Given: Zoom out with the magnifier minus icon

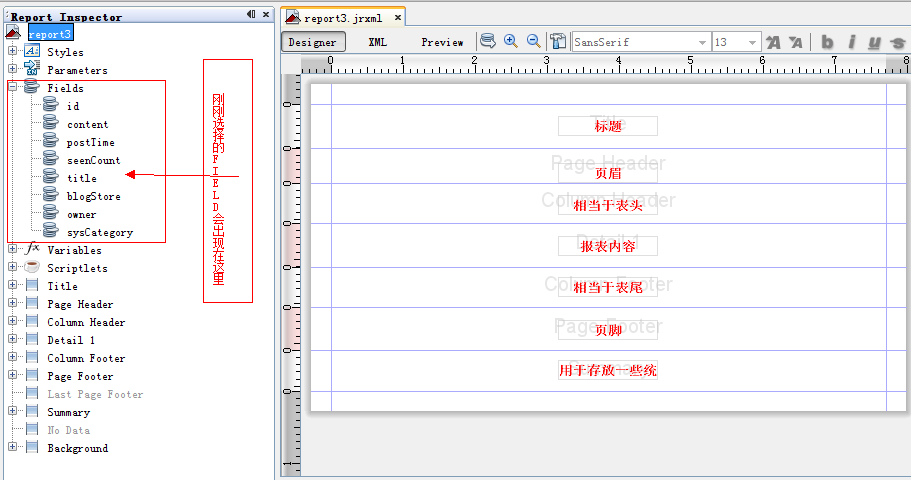Looking at the screenshot, I should point(533,41).
